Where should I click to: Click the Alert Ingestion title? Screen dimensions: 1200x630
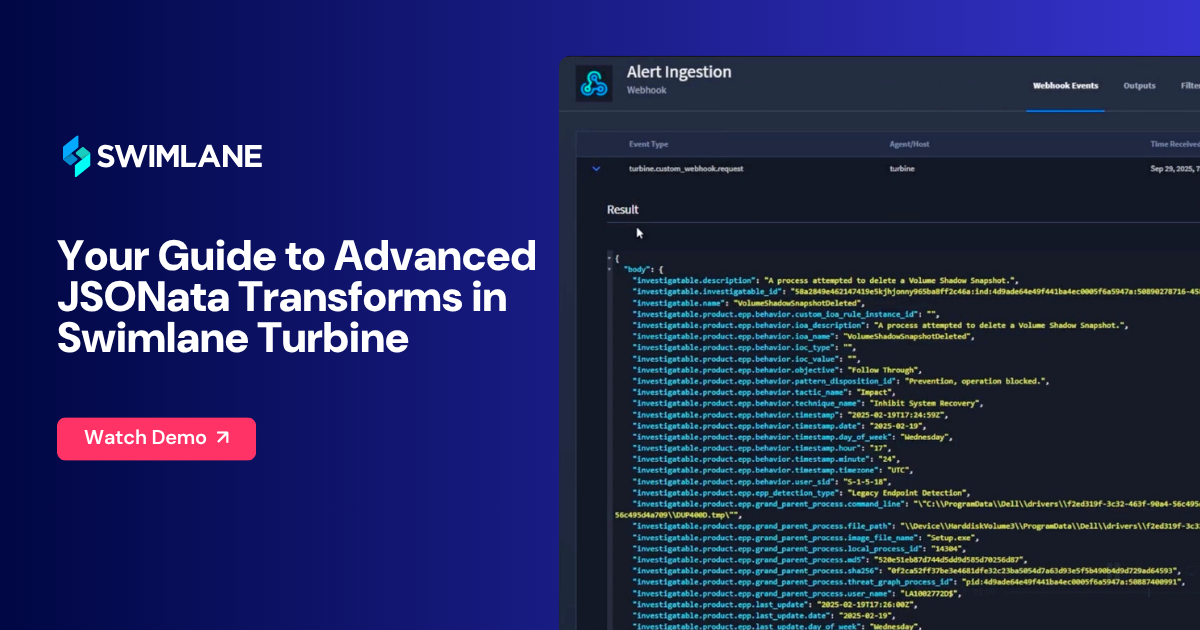click(679, 72)
